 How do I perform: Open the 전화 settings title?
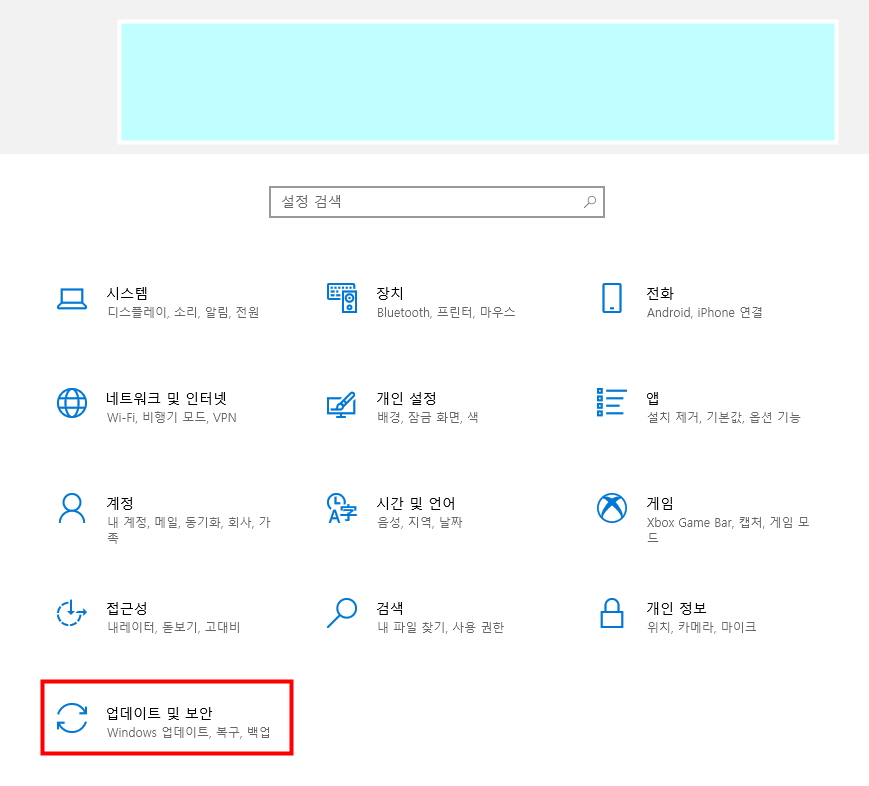click(x=660, y=293)
